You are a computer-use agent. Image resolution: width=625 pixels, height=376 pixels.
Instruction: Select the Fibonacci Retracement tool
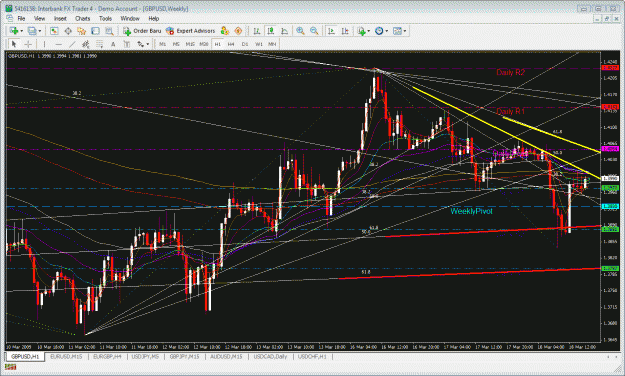click(x=99, y=44)
